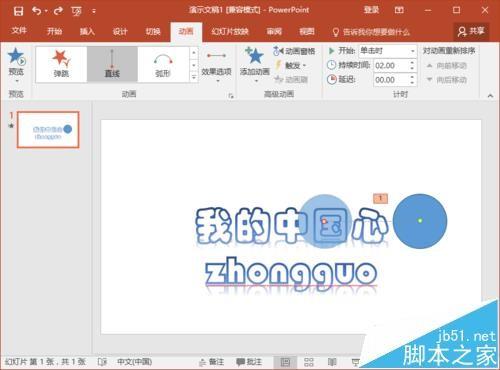Click the green motion path start point
Image resolution: width=500 pixels, height=370 pixels.
pos(420,220)
